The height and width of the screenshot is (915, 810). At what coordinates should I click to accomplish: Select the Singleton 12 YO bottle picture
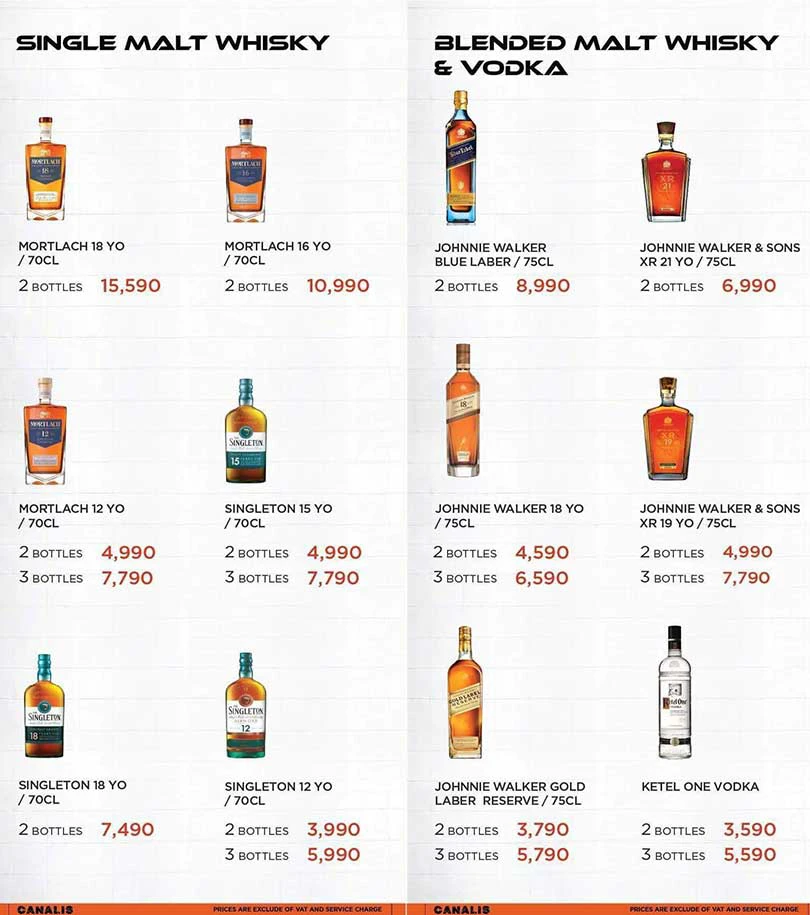(x=246, y=705)
